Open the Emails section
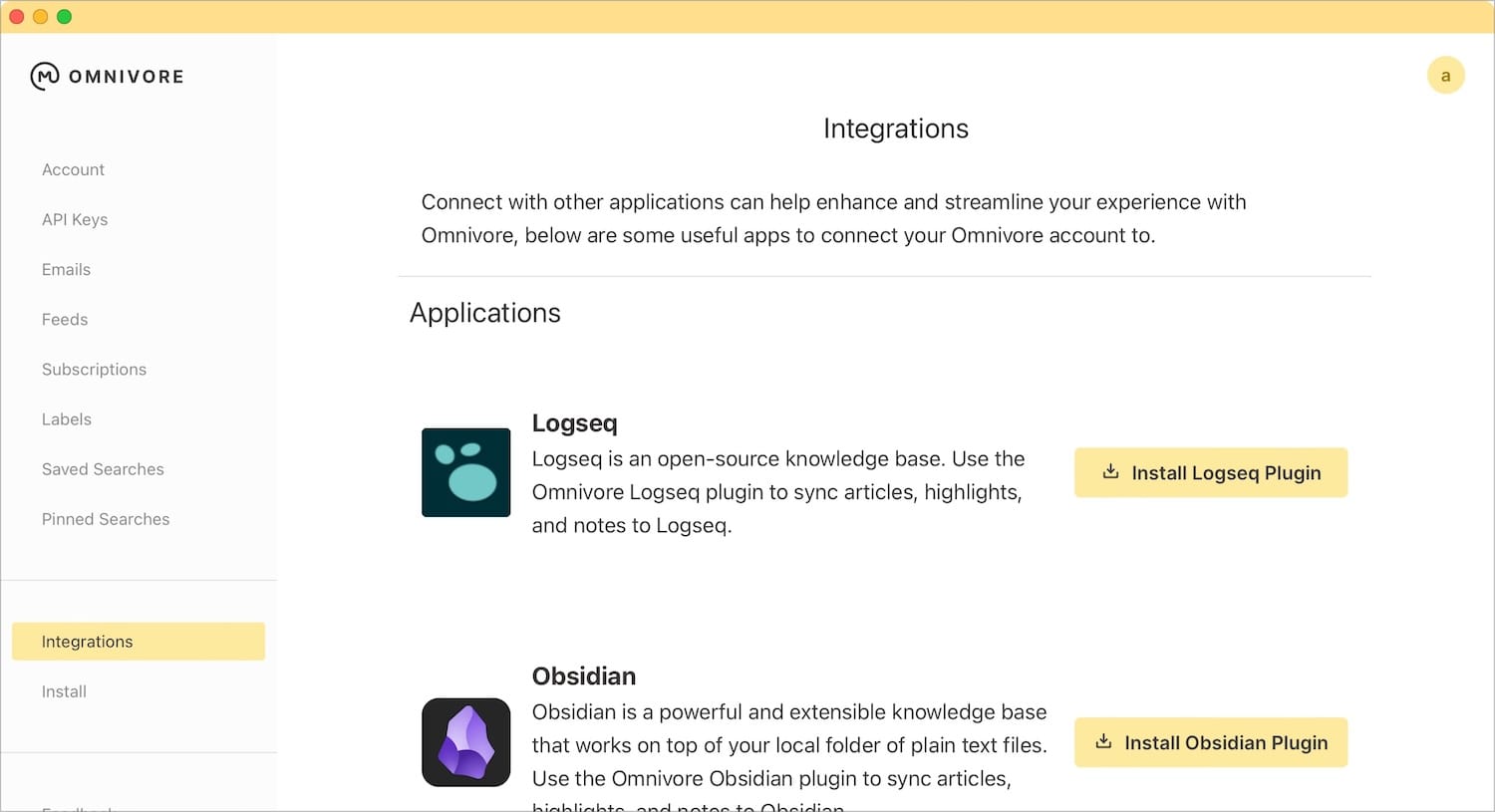1495x812 pixels. tap(66, 269)
